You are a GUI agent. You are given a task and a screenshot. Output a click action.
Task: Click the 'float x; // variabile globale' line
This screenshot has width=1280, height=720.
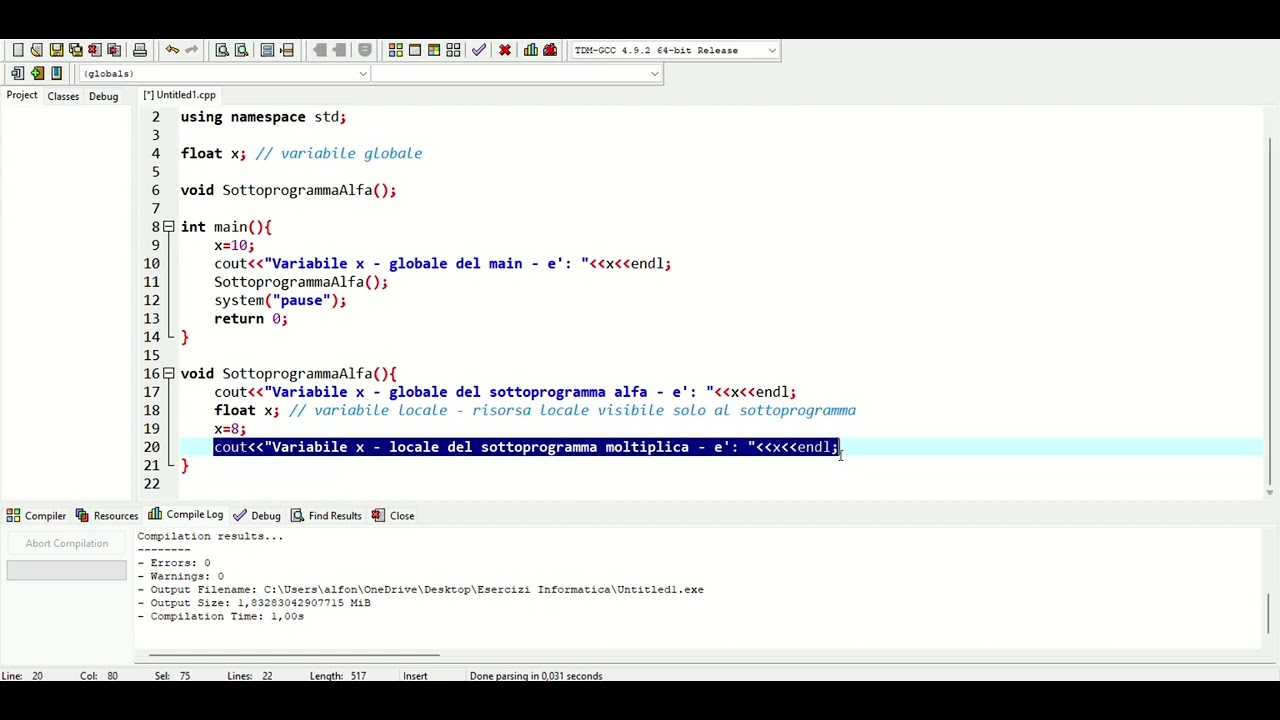click(301, 154)
